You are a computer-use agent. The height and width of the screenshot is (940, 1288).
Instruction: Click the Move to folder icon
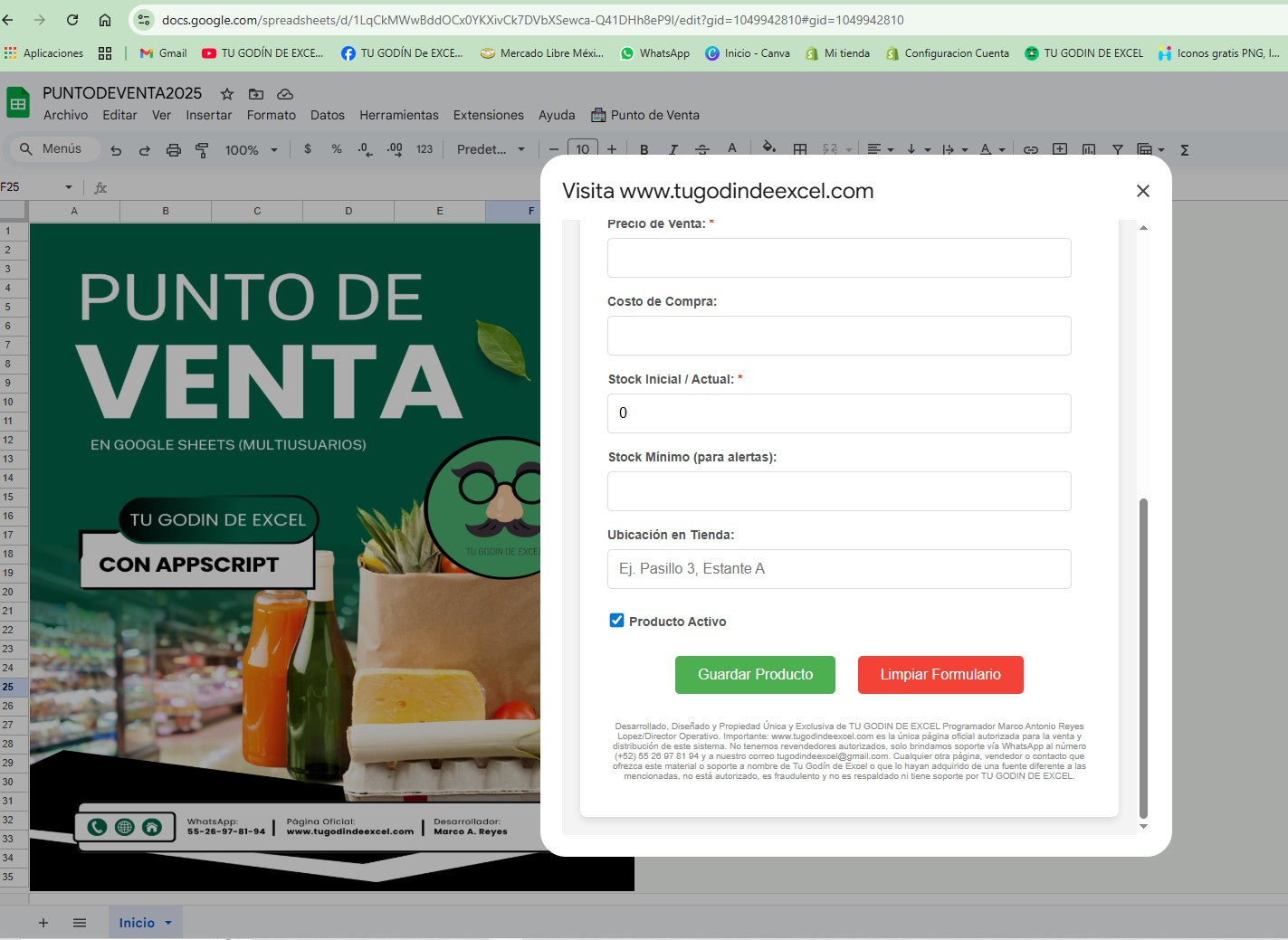(256, 94)
